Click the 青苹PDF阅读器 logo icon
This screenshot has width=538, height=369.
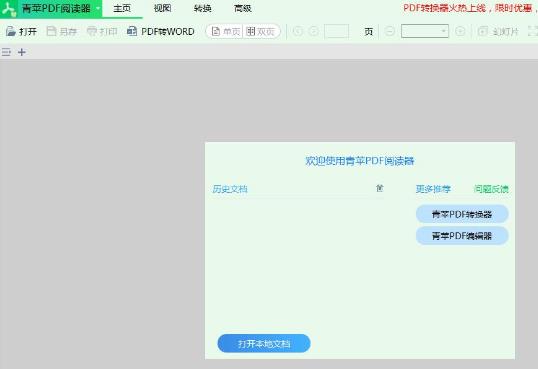click(9, 9)
